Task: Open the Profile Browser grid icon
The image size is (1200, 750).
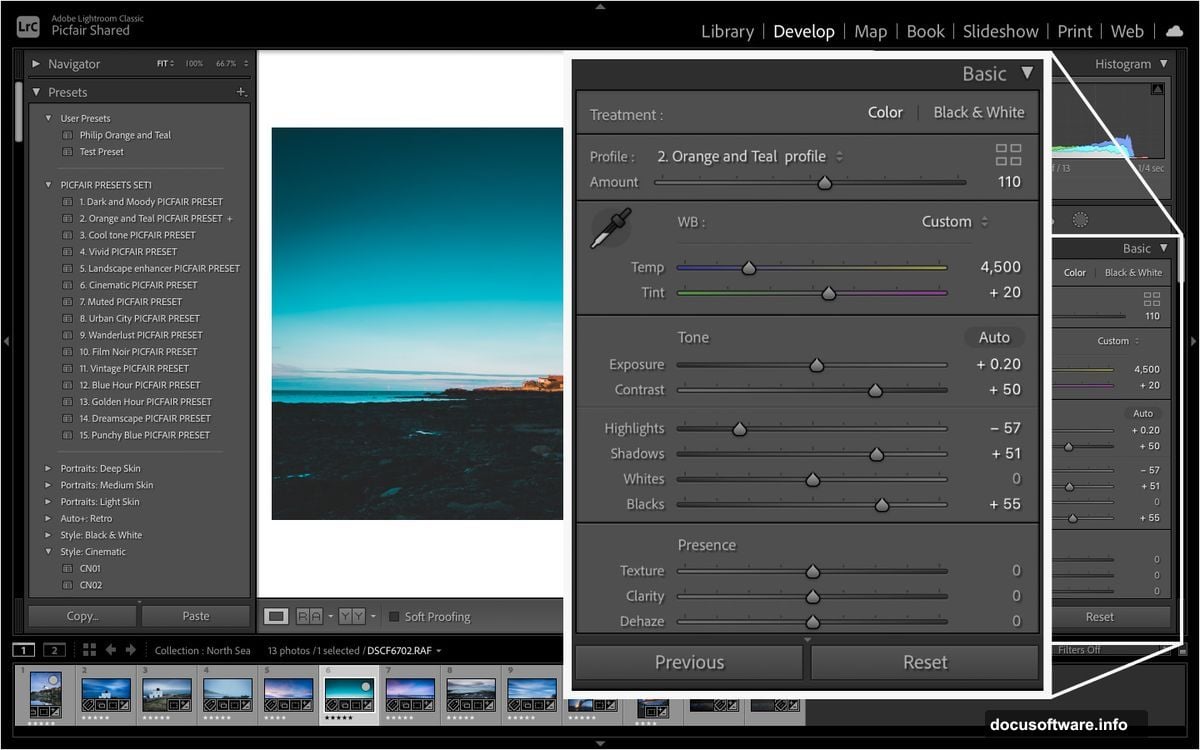Action: 1008,155
